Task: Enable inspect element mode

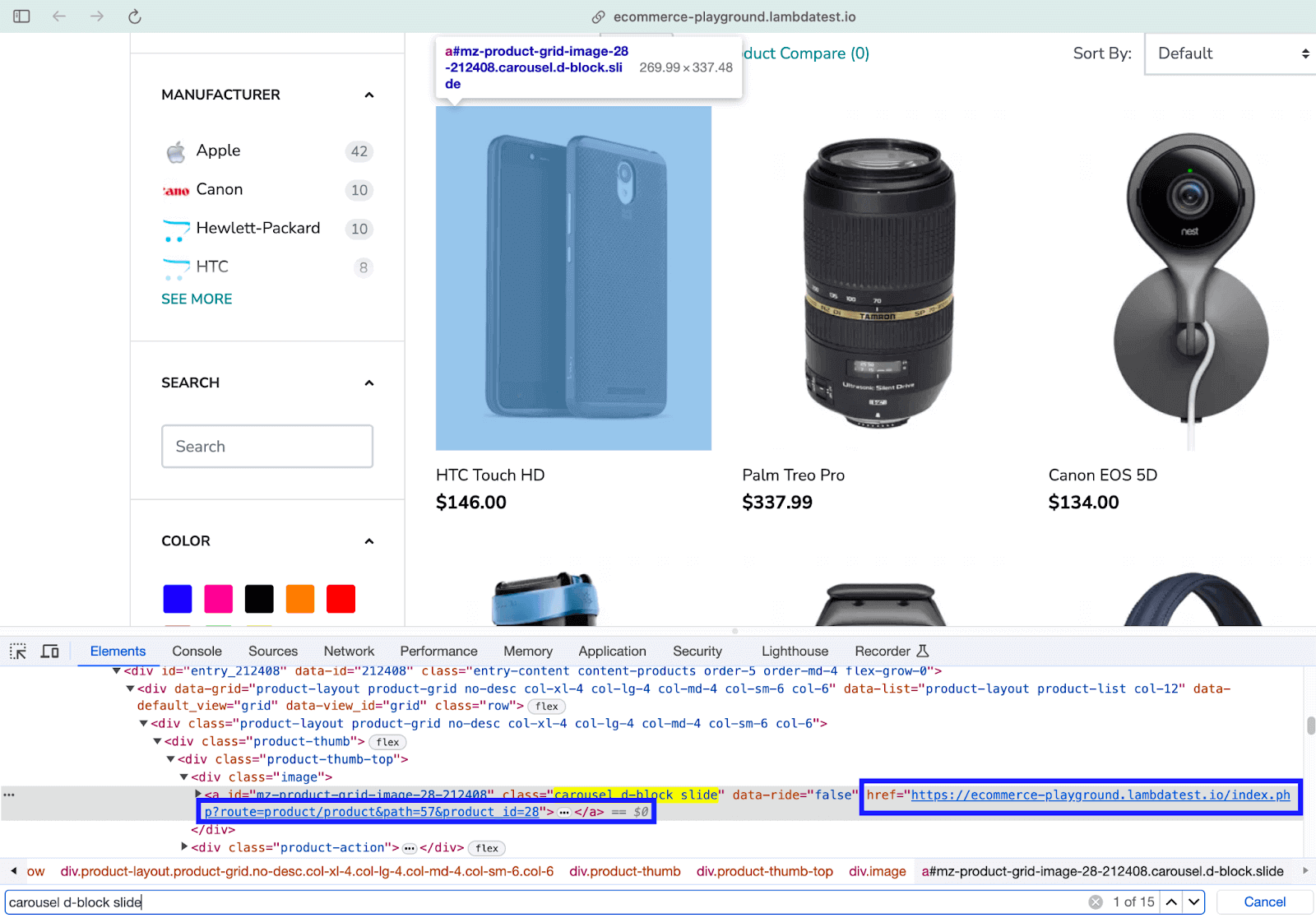Action: [x=17, y=651]
